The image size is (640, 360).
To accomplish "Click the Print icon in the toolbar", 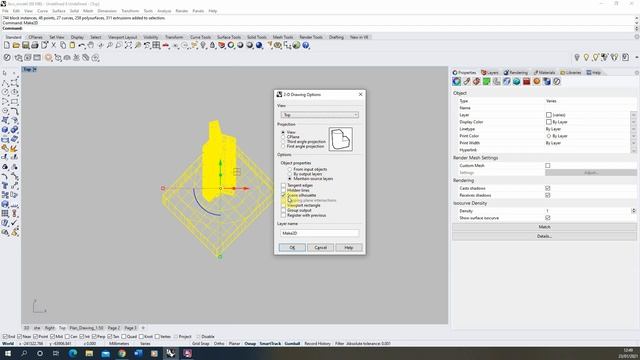I will point(35,45).
